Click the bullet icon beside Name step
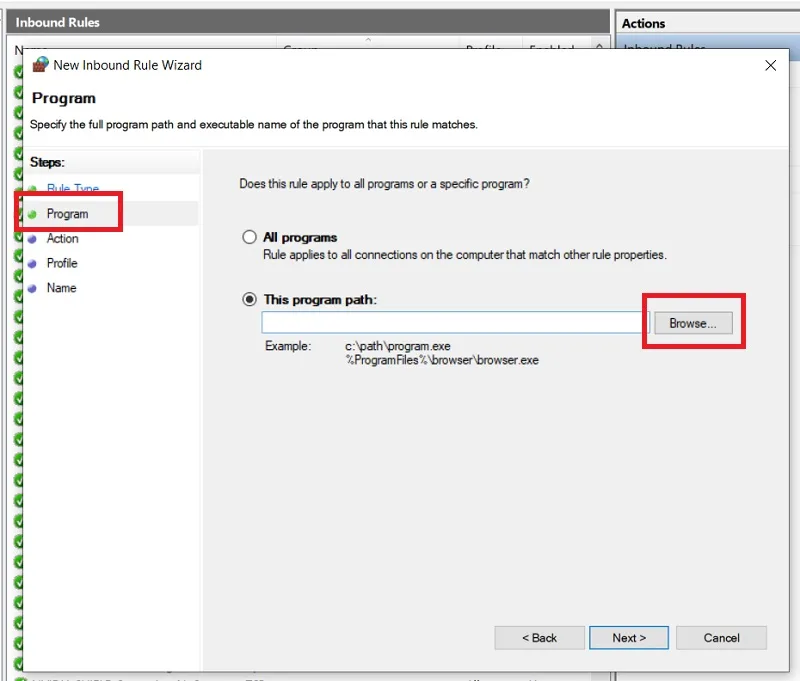Screen dimensions: 800x681 point(32,288)
